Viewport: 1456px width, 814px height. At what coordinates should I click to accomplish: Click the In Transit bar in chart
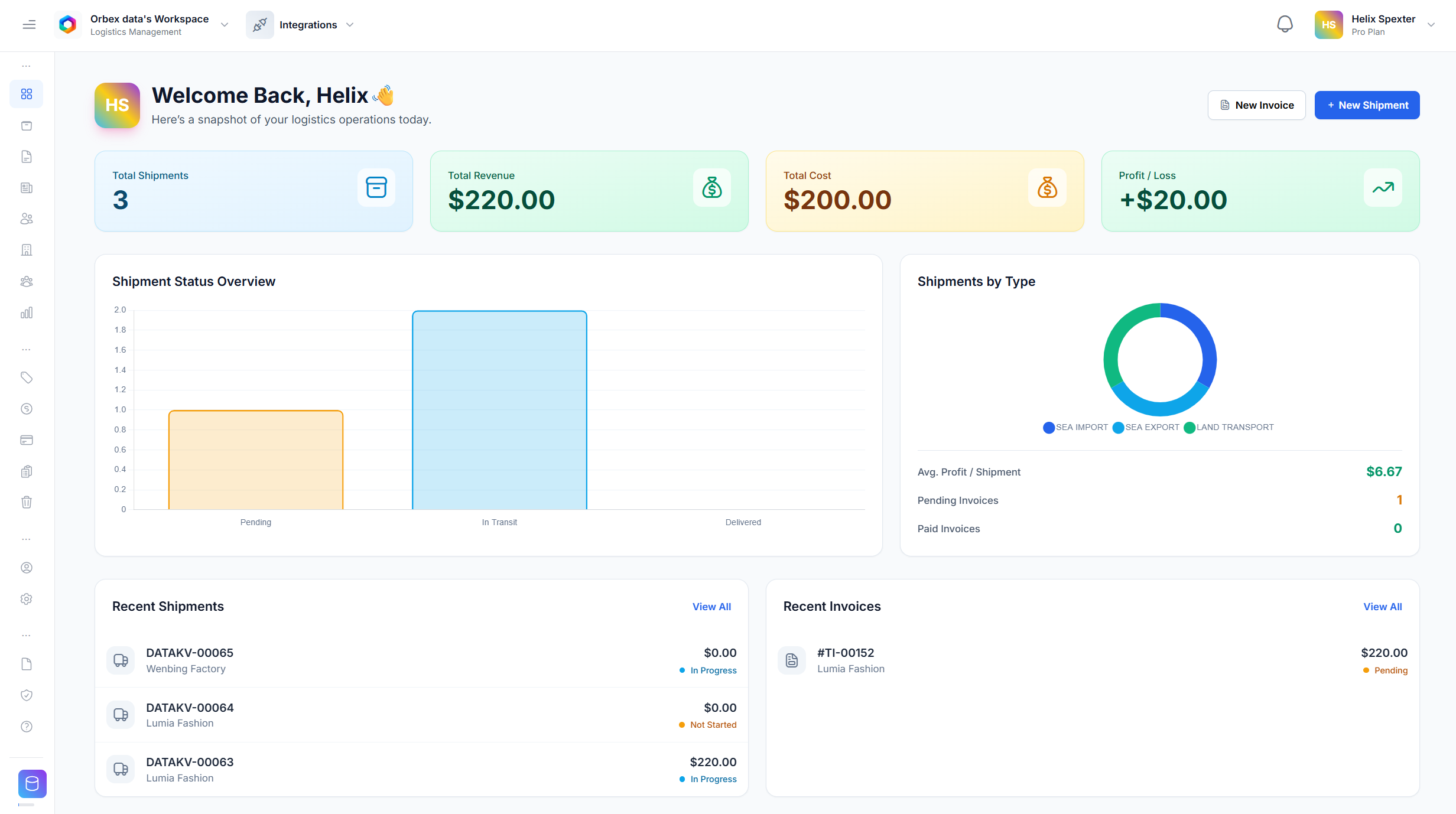click(499, 410)
